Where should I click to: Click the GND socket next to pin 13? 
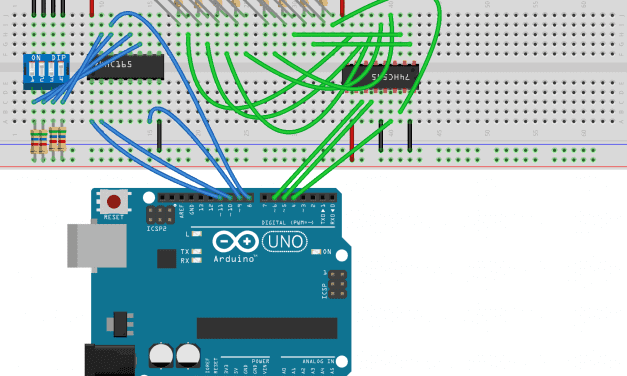(x=192, y=198)
